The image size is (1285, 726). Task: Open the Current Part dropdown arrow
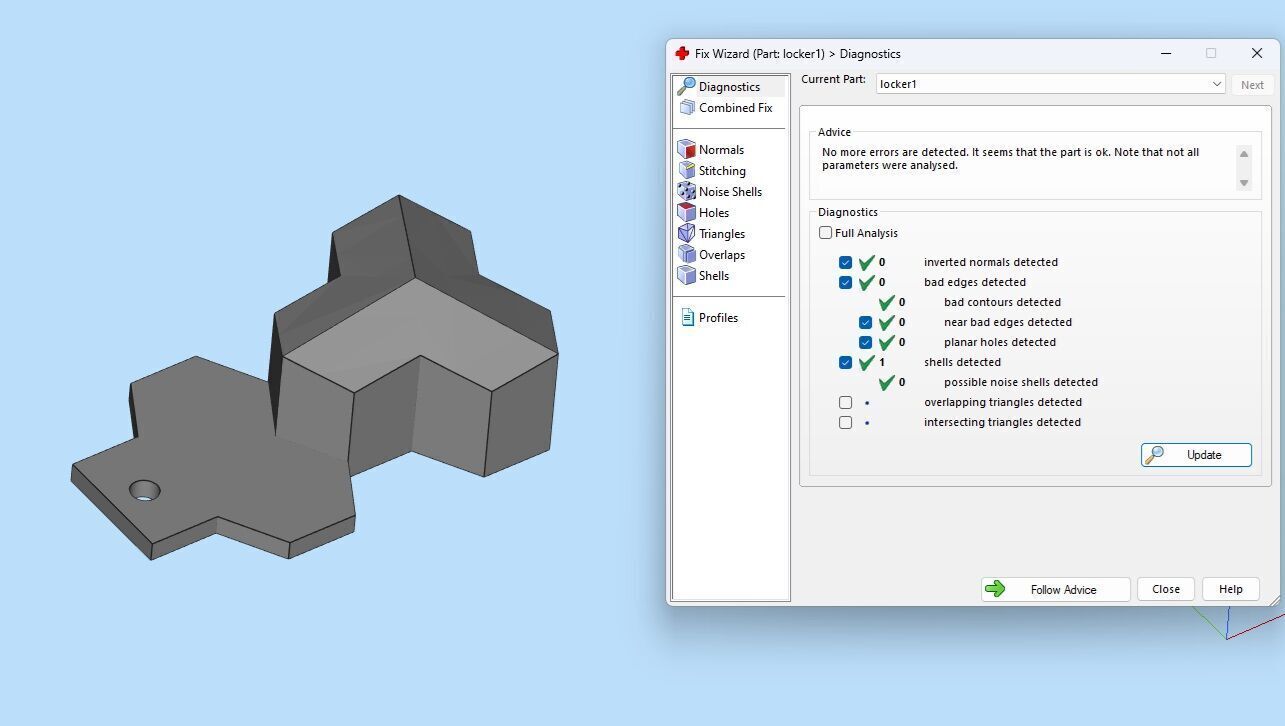[x=1216, y=84]
